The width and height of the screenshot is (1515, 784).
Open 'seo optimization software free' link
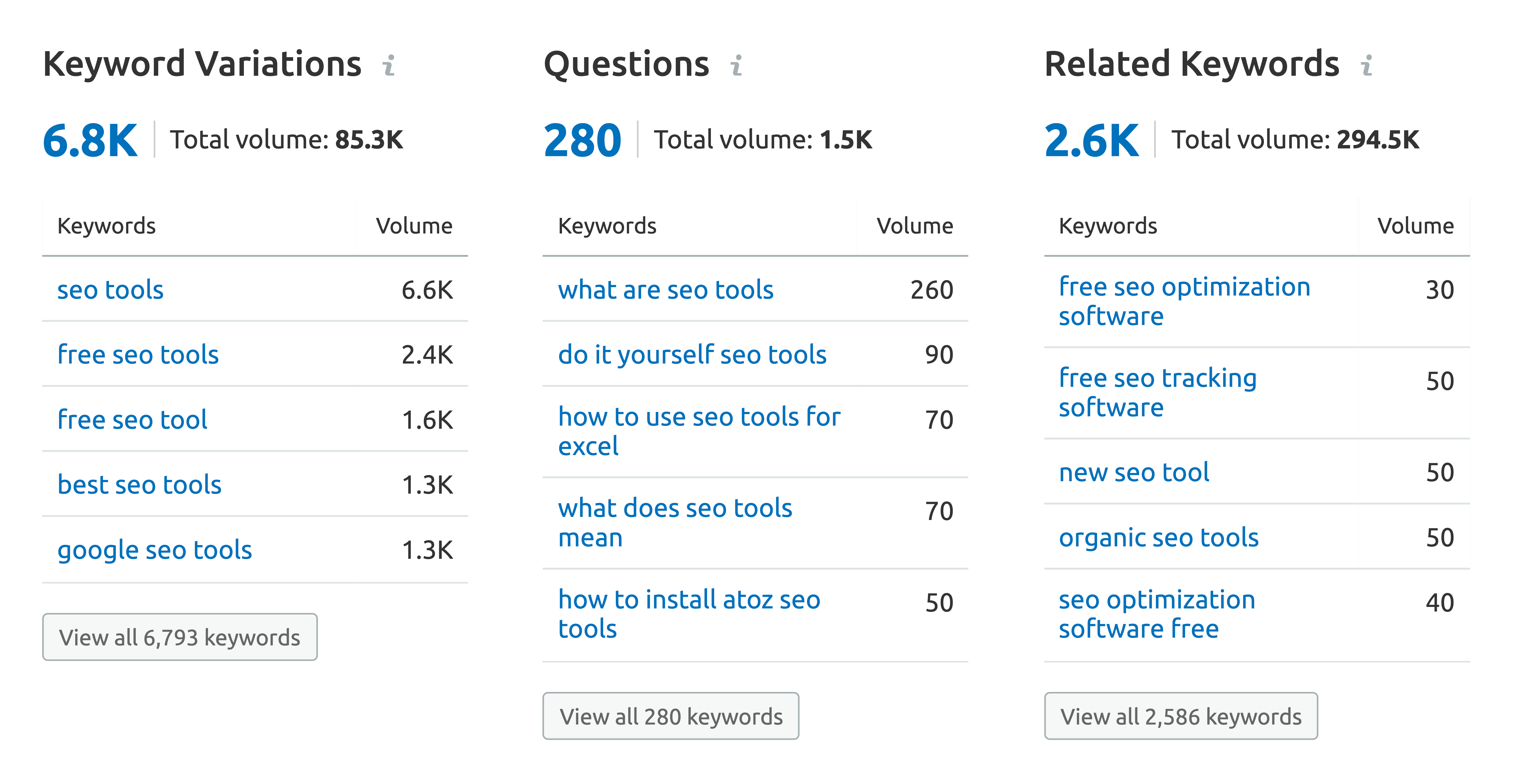(x=1157, y=614)
